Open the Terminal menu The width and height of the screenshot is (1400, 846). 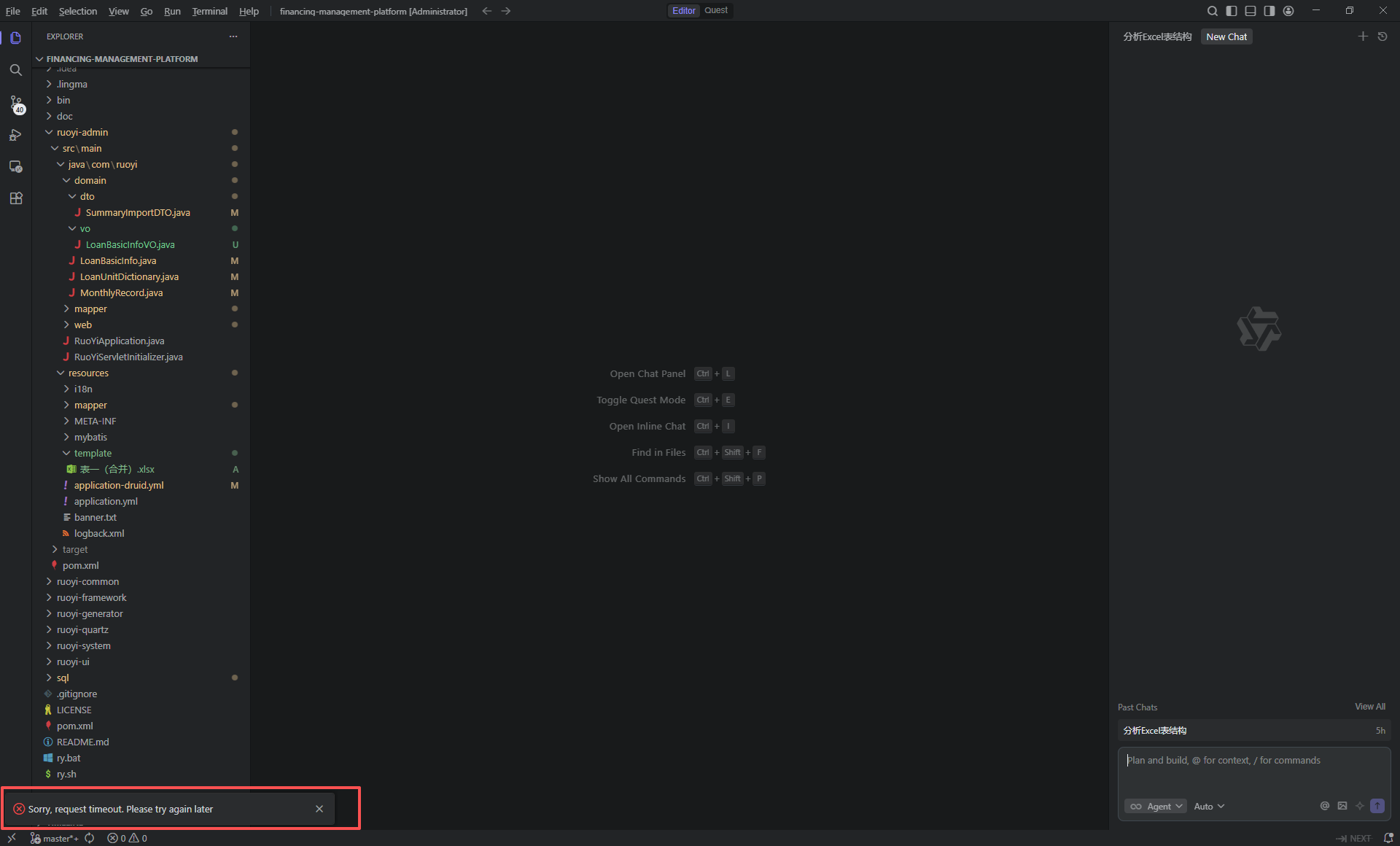(x=209, y=11)
